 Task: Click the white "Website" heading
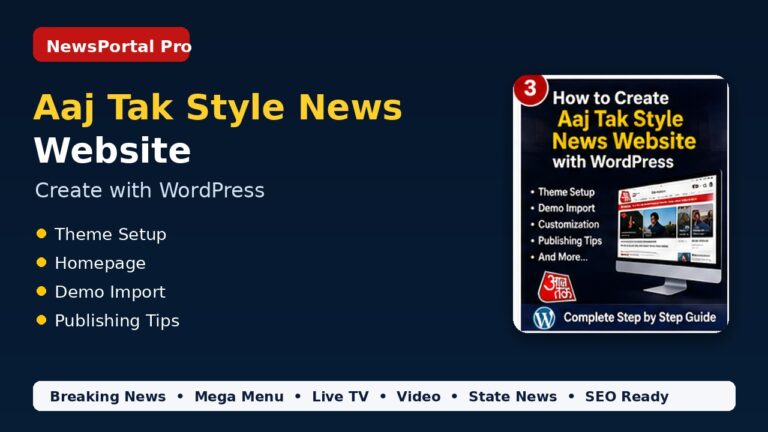click(x=112, y=150)
